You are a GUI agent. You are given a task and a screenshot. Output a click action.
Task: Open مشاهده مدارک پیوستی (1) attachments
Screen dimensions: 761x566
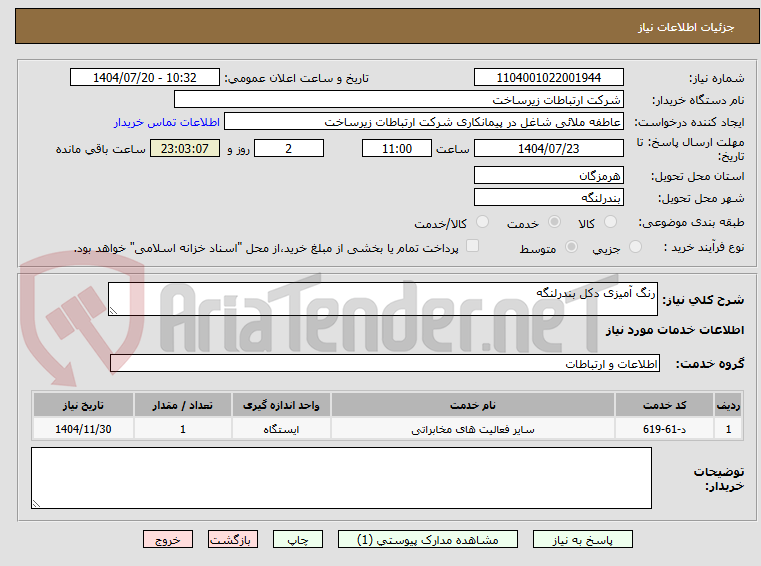coord(428,539)
